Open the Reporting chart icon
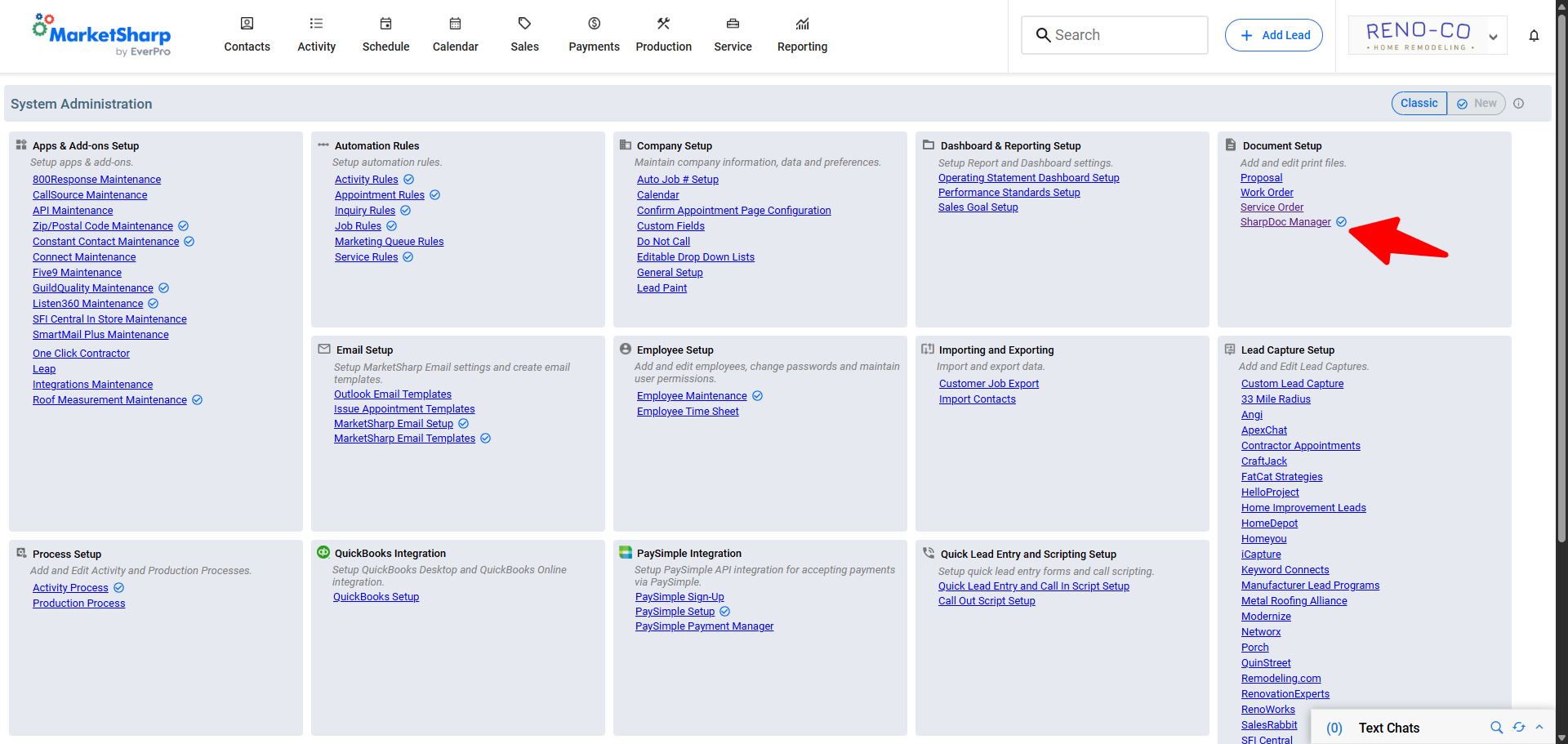 coord(802,24)
